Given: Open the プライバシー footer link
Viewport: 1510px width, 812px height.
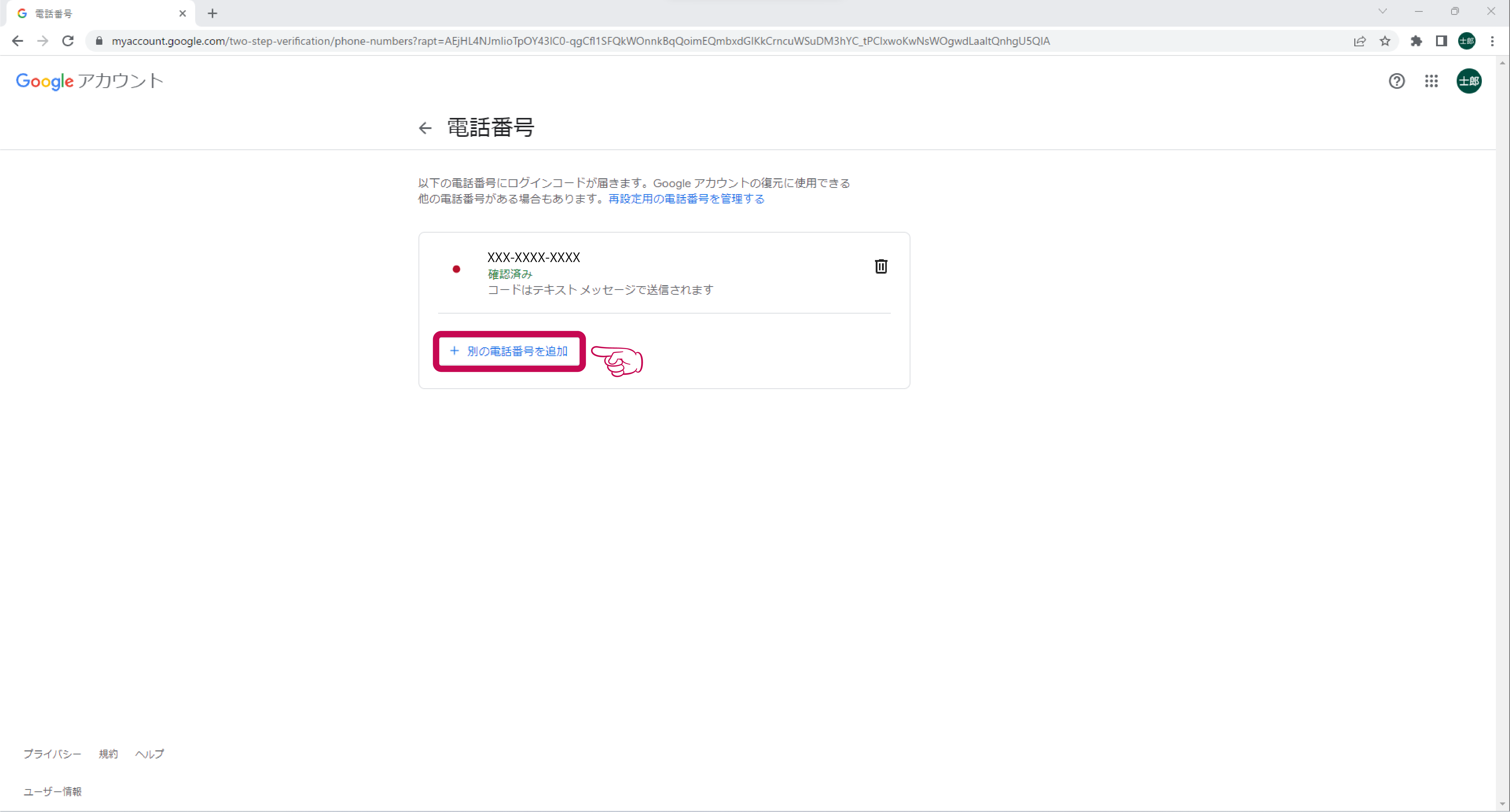Looking at the screenshot, I should pyautogui.click(x=52, y=754).
